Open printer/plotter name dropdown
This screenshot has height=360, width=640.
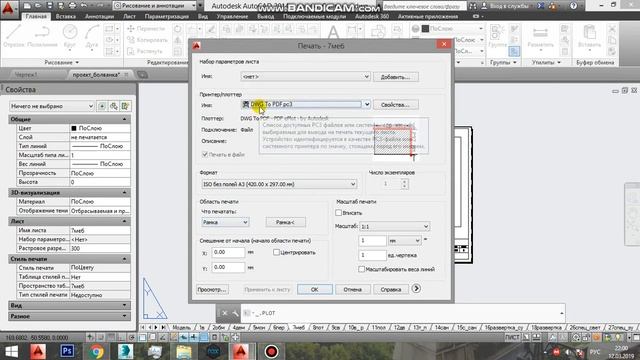coord(305,104)
